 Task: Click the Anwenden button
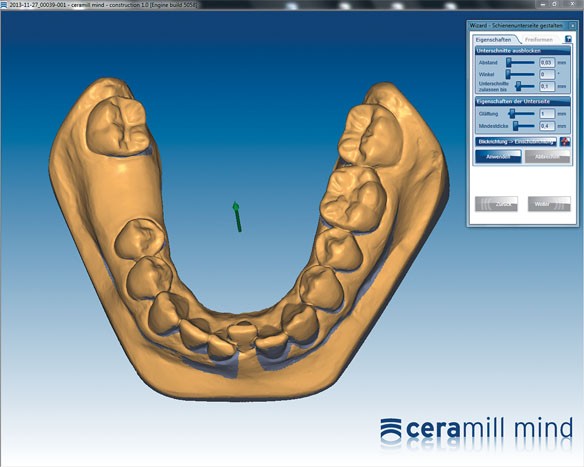pos(498,157)
